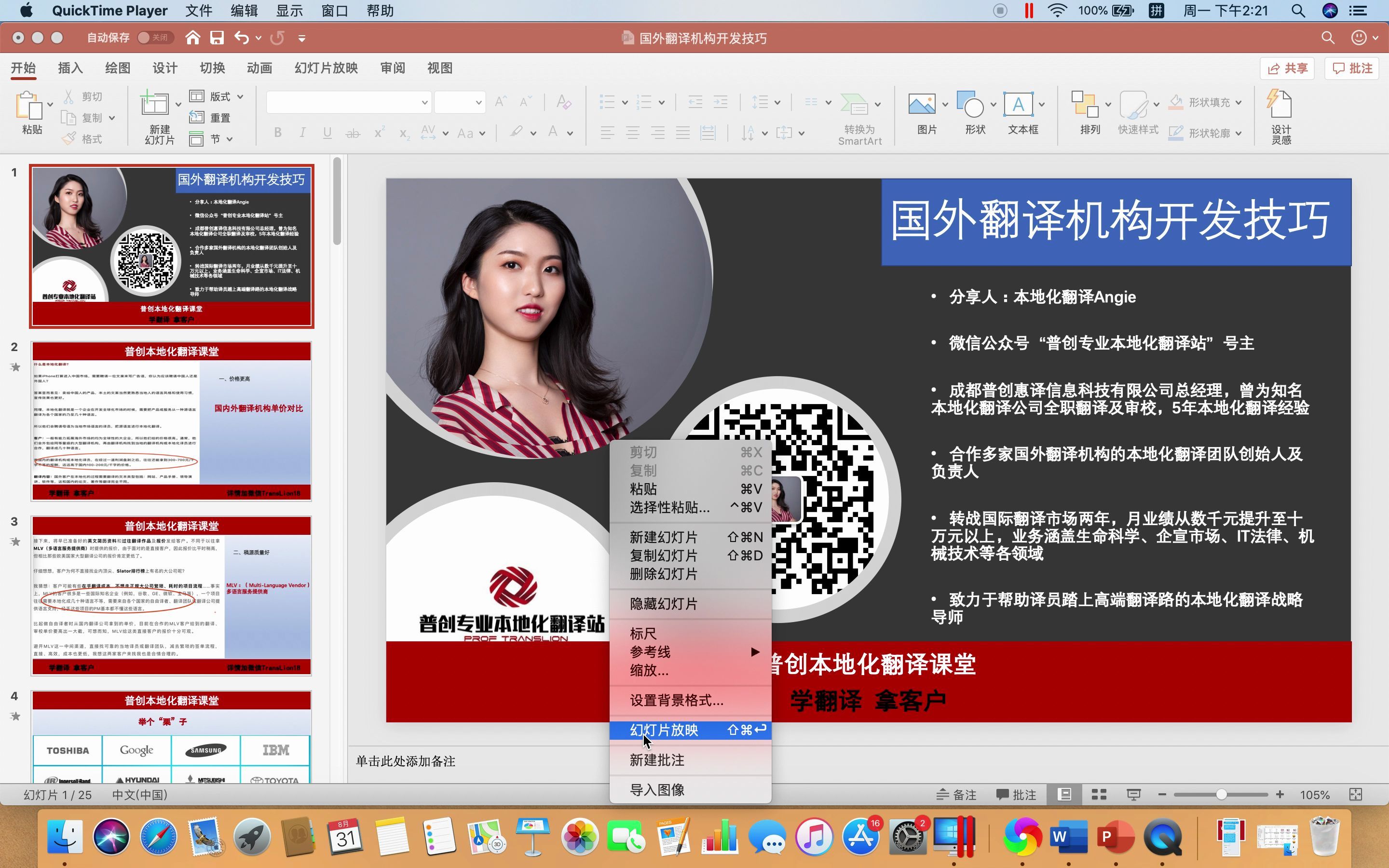
Task: Open the font name combo box
Action: 348,102
